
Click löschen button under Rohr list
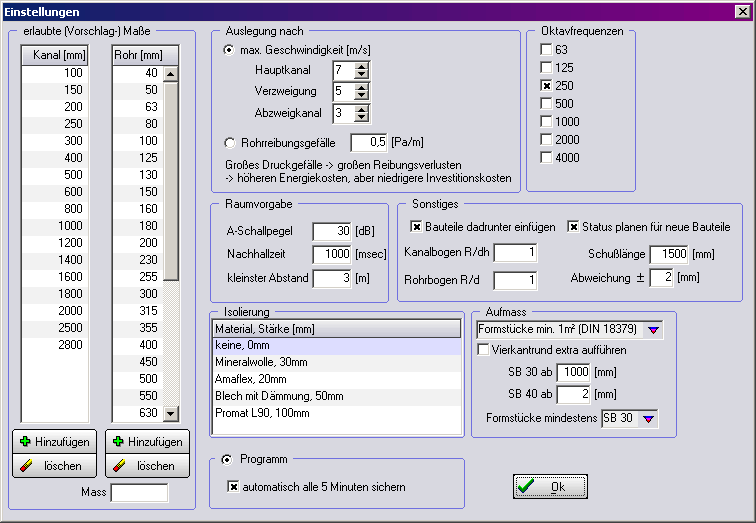(x=146, y=465)
